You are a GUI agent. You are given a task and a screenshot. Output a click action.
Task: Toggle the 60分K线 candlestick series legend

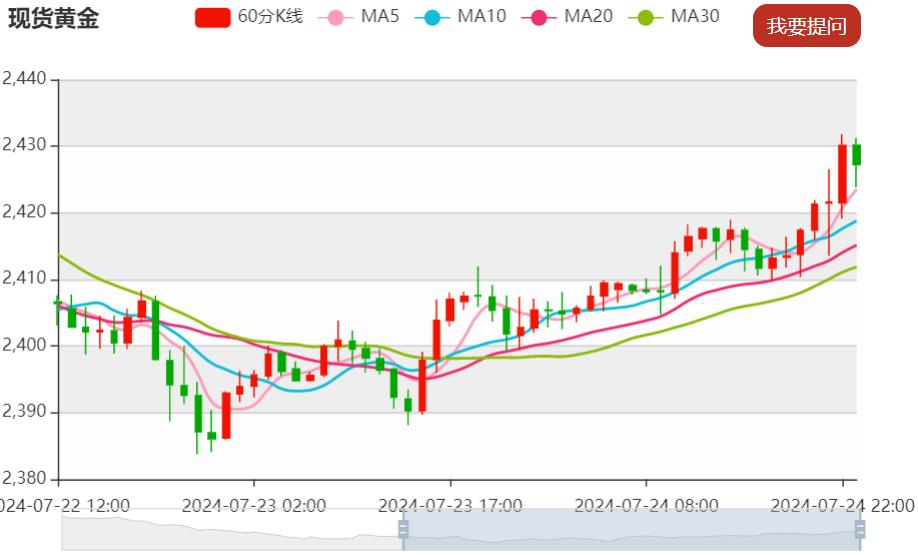pyautogui.click(x=249, y=17)
